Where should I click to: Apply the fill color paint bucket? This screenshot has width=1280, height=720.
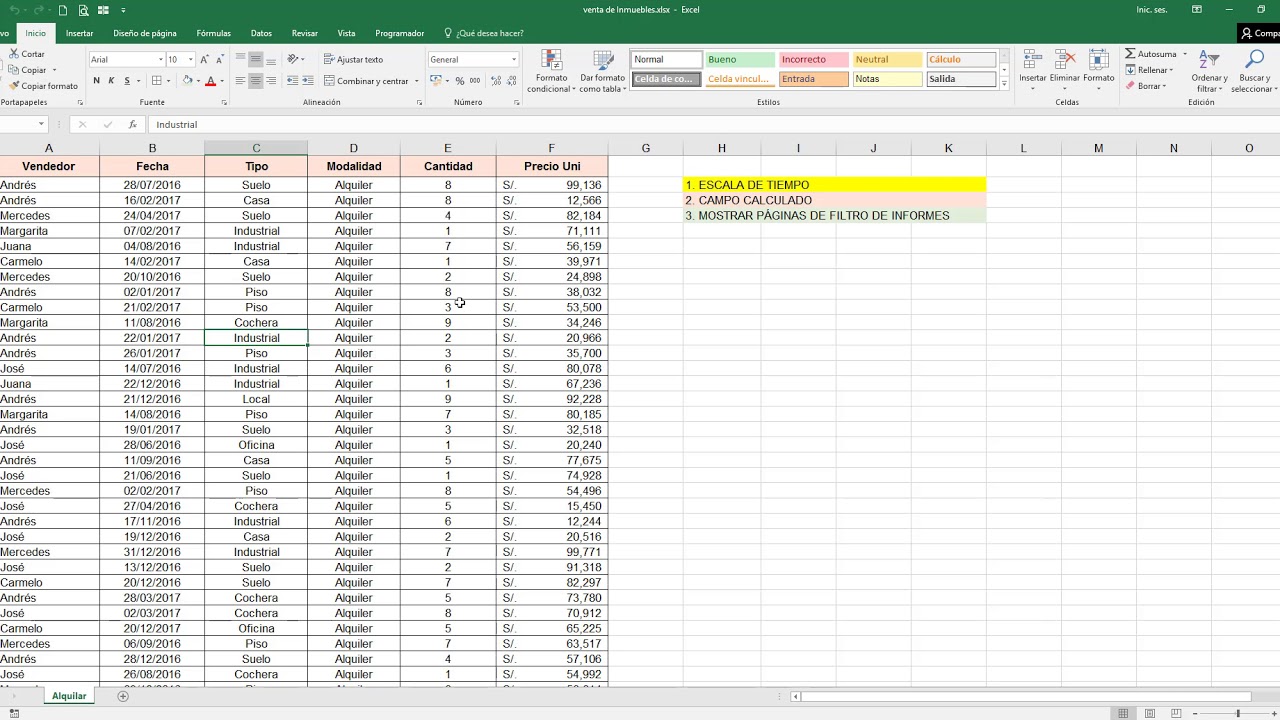pyautogui.click(x=187, y=81)
